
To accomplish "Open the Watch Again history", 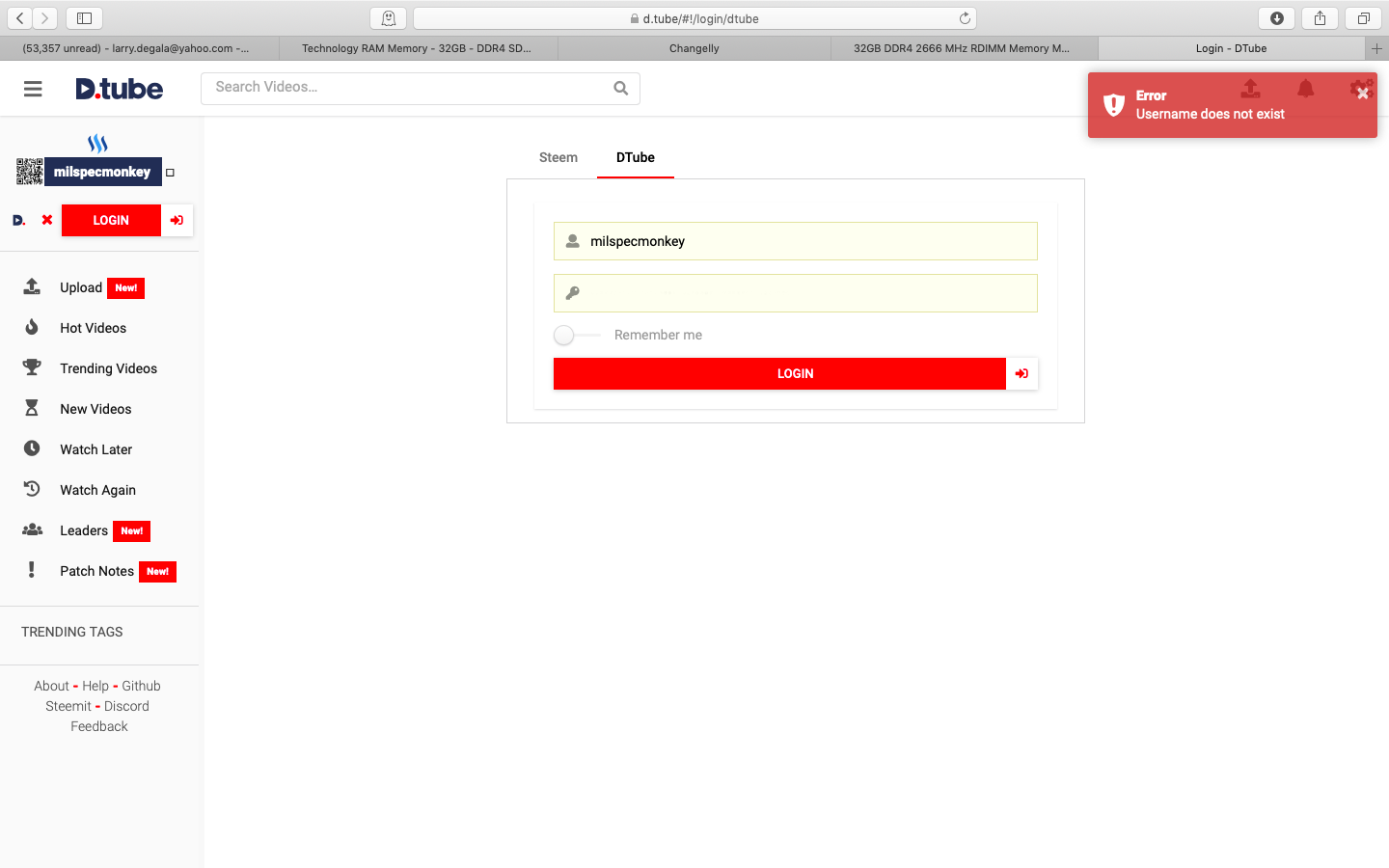I will (x=97, y=490).
